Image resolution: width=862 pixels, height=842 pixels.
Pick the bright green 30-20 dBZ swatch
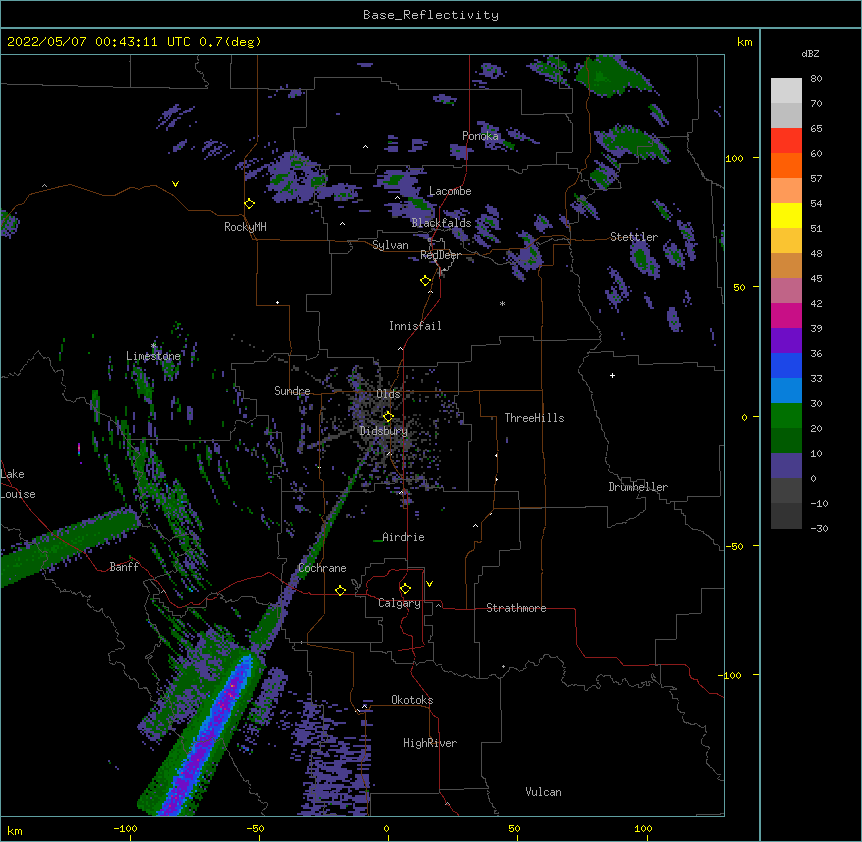tap(786, 416)
